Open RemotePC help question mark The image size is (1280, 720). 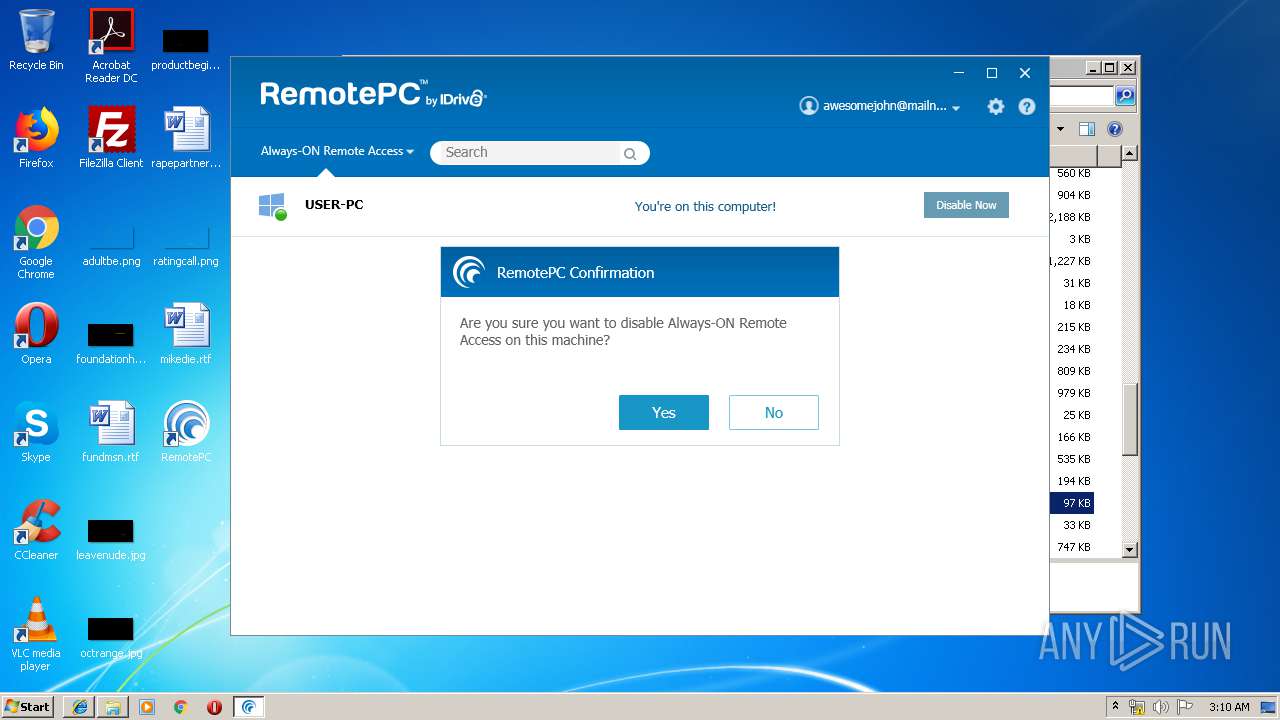click(1027, 106)
